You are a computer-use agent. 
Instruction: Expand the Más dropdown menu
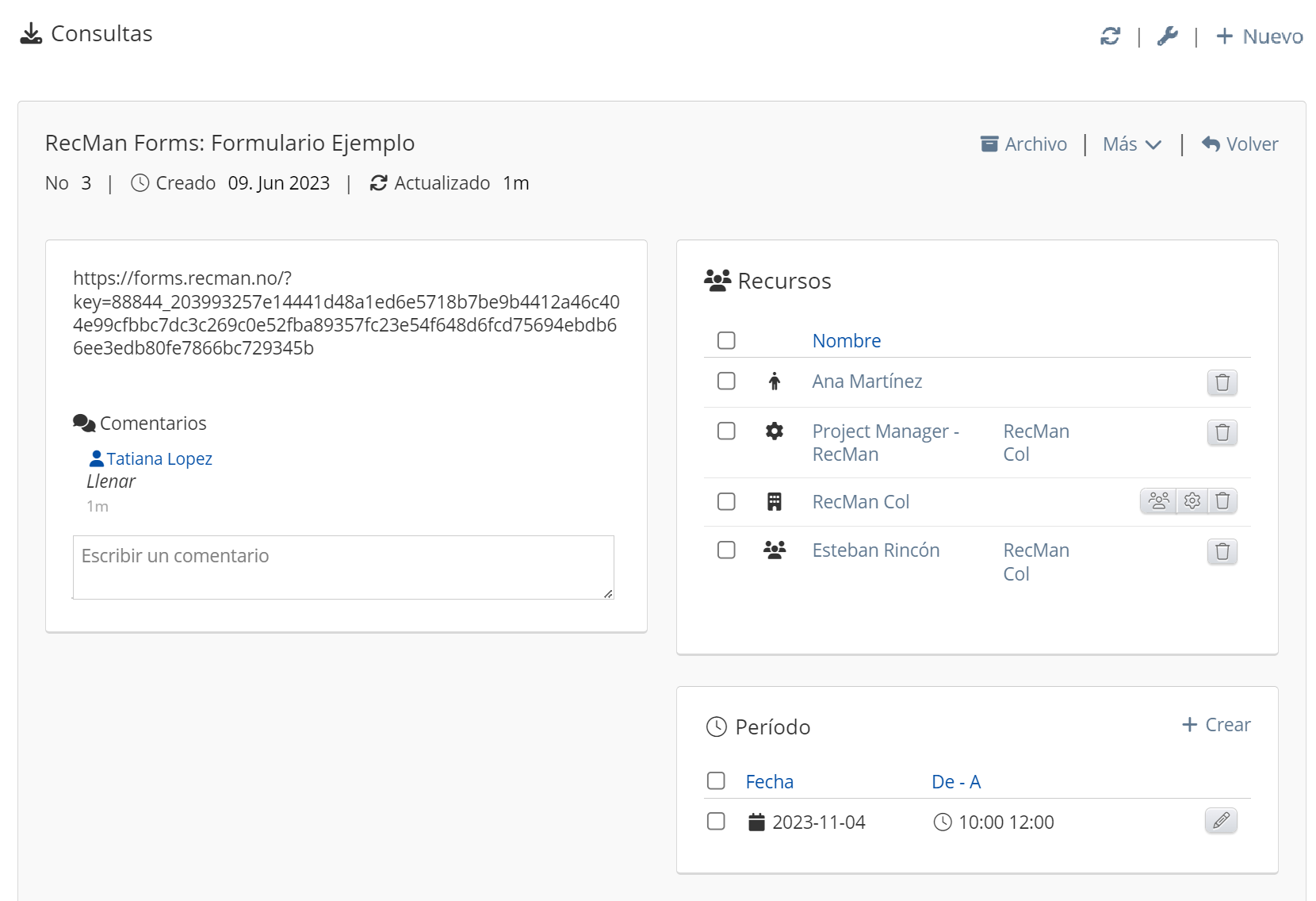click(x=1131, y=144)
